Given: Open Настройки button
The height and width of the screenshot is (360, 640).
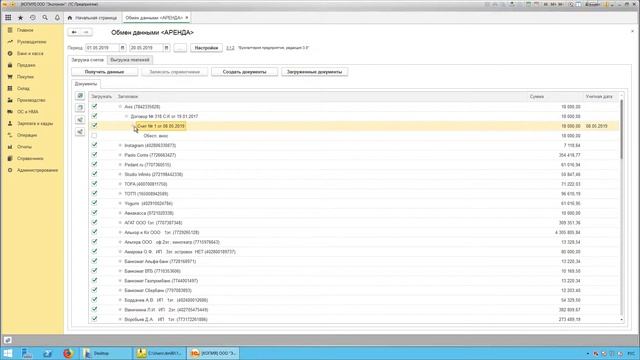Looking at the screenshot, I should [x=206, y=48].
